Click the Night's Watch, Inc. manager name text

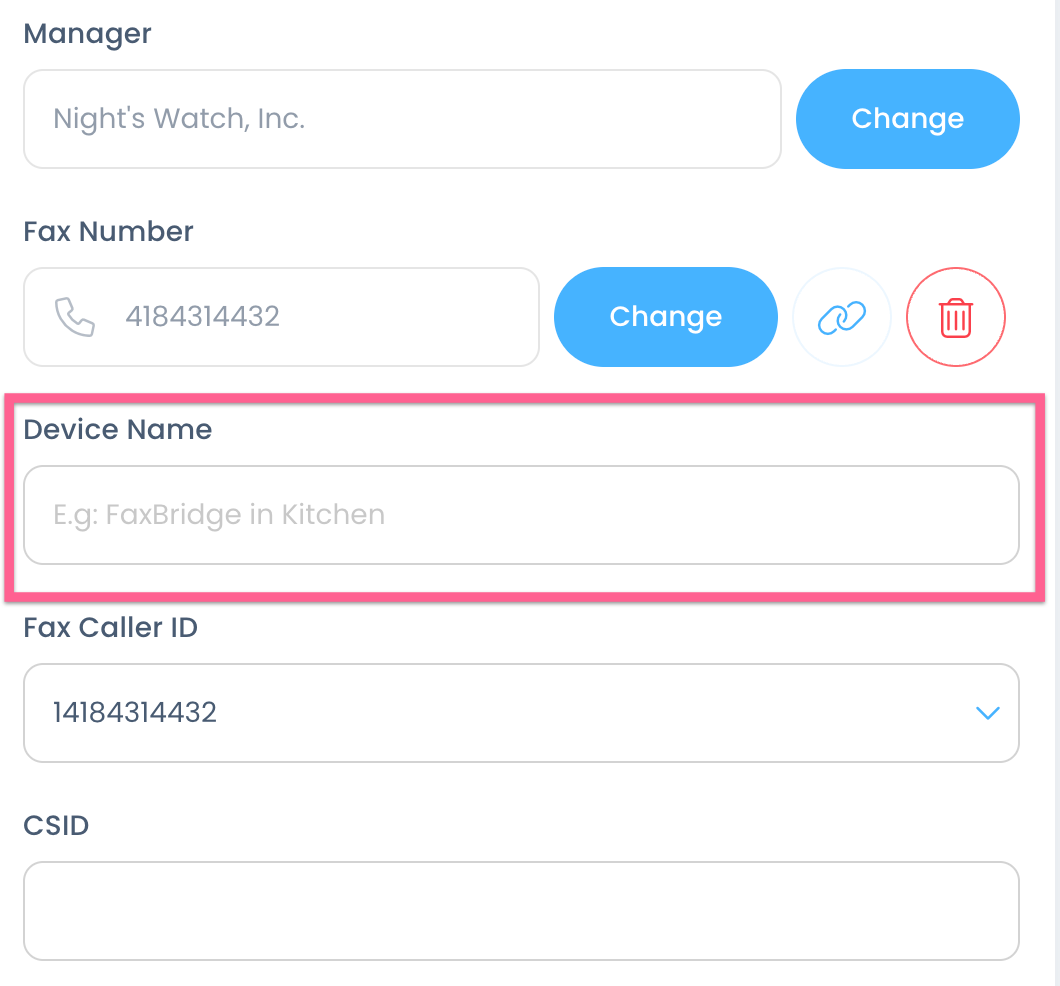(179, 119)
